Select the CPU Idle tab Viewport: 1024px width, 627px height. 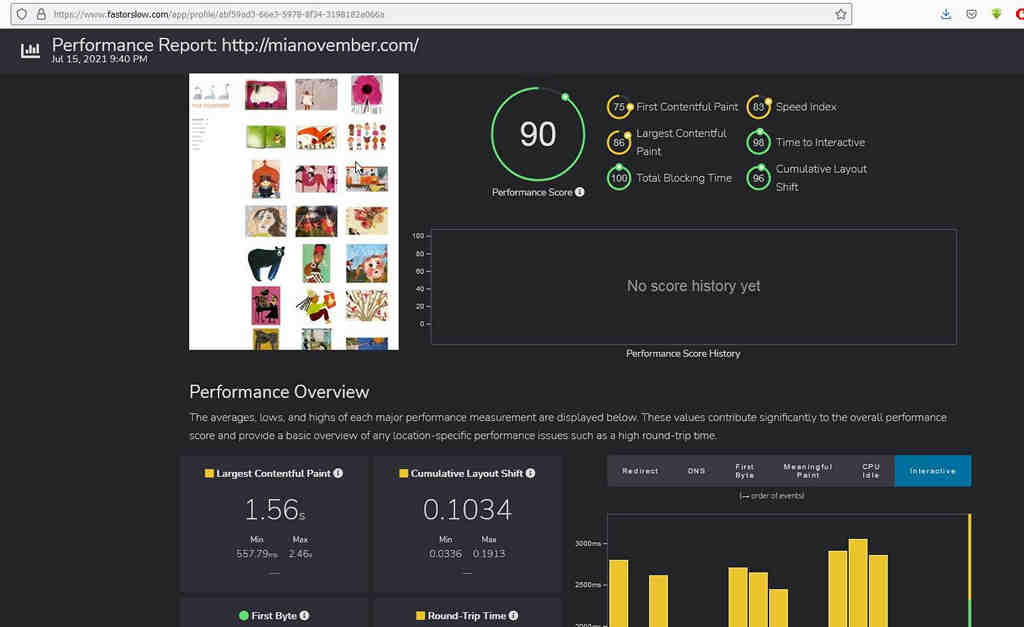871,471
